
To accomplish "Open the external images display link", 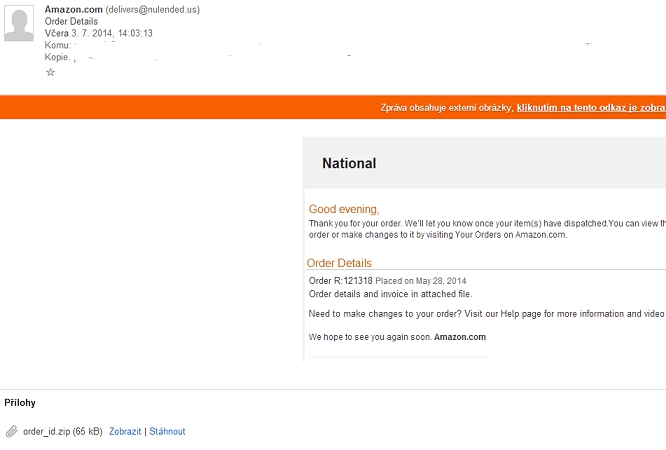I will pyautogui.click(x=591, y=108).
